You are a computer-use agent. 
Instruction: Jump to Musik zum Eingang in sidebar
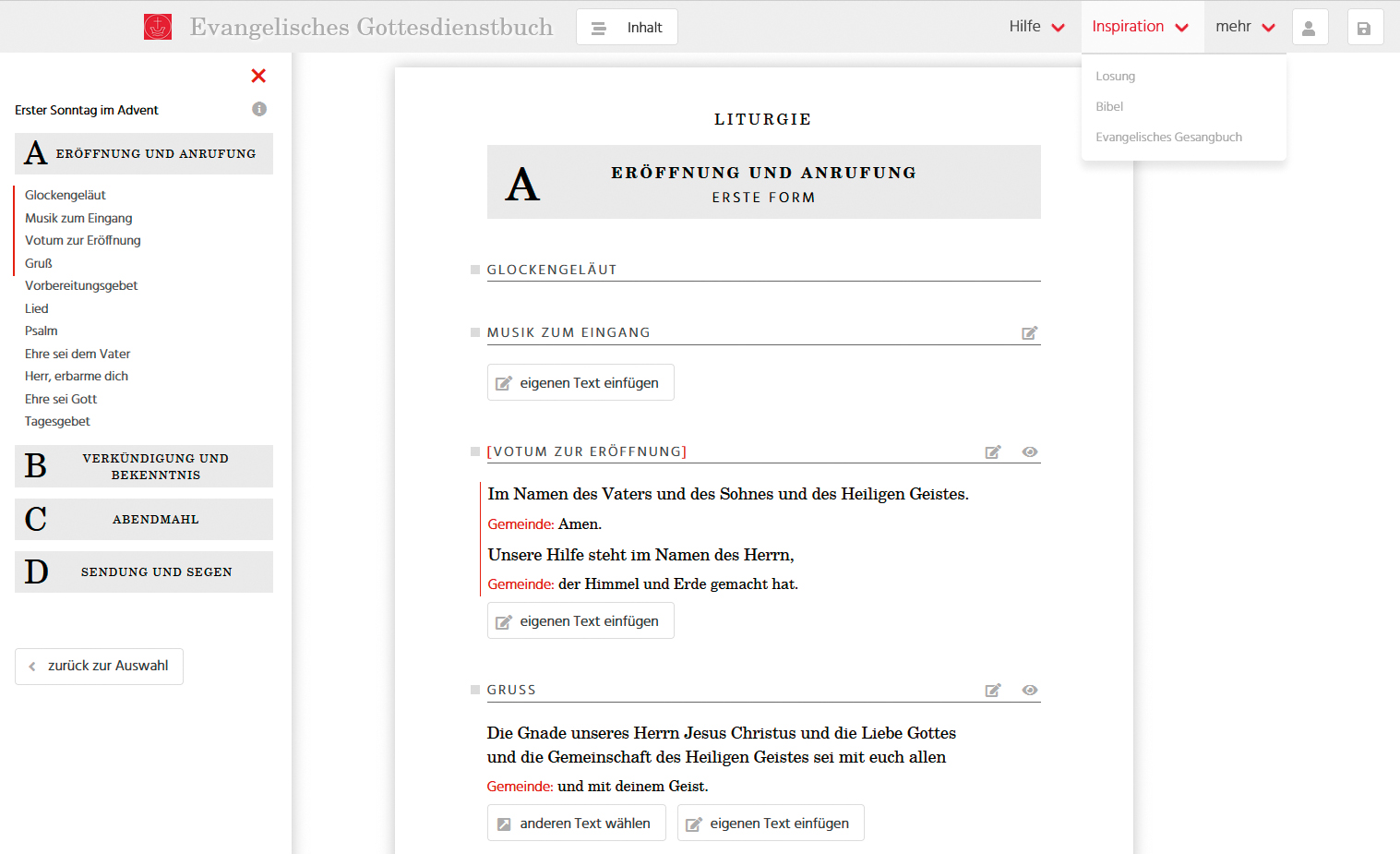[78, 219]
